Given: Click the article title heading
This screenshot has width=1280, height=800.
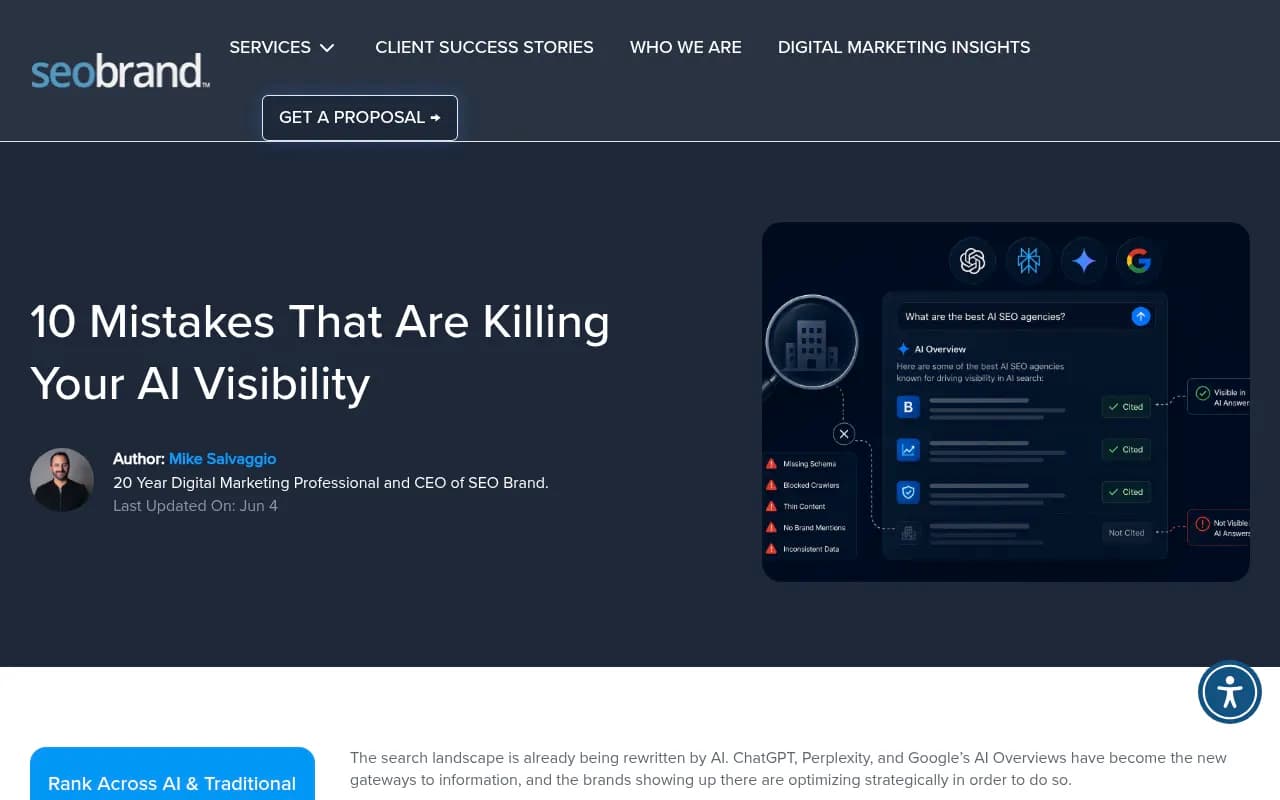Looking at the screenshot, I should coord(320,352).
